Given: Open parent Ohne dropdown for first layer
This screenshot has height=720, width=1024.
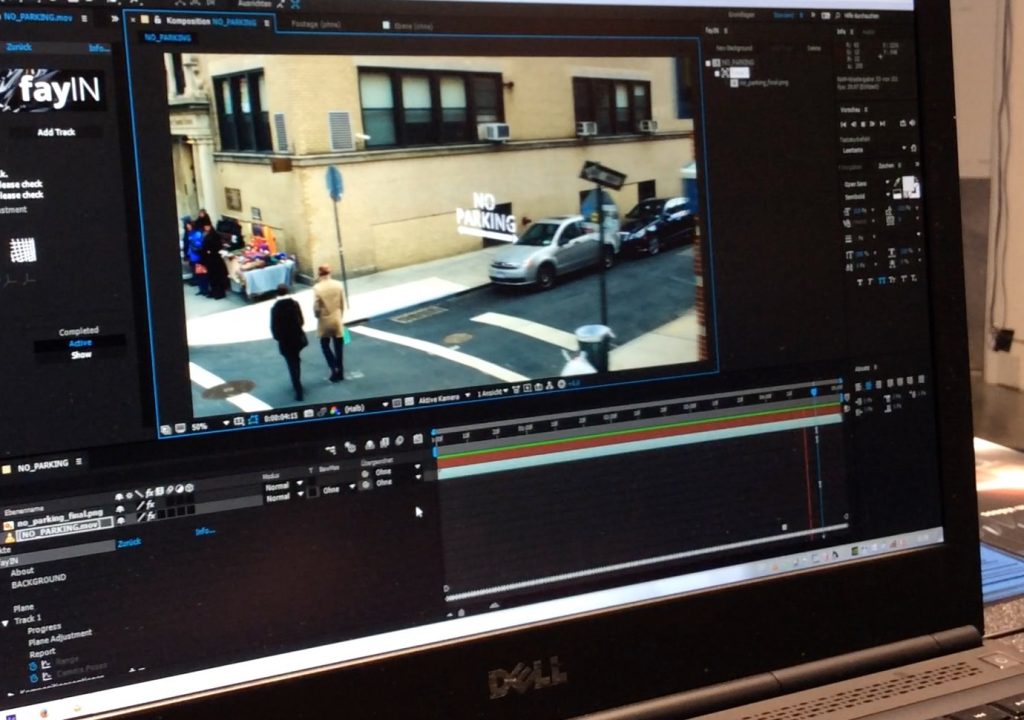Looking at the screenshot, I should pyautogui.click(x=397, y=472).
